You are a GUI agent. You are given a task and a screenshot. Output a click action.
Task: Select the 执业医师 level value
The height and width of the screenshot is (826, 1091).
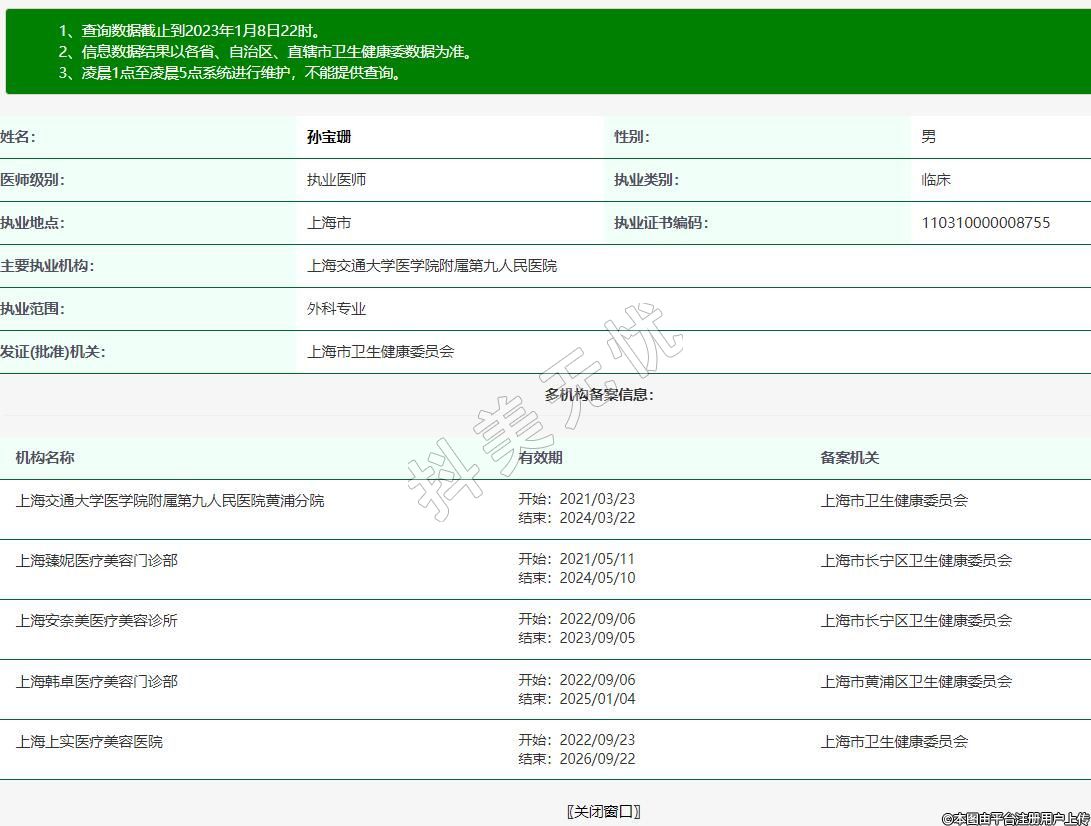(x=336, y=180)
